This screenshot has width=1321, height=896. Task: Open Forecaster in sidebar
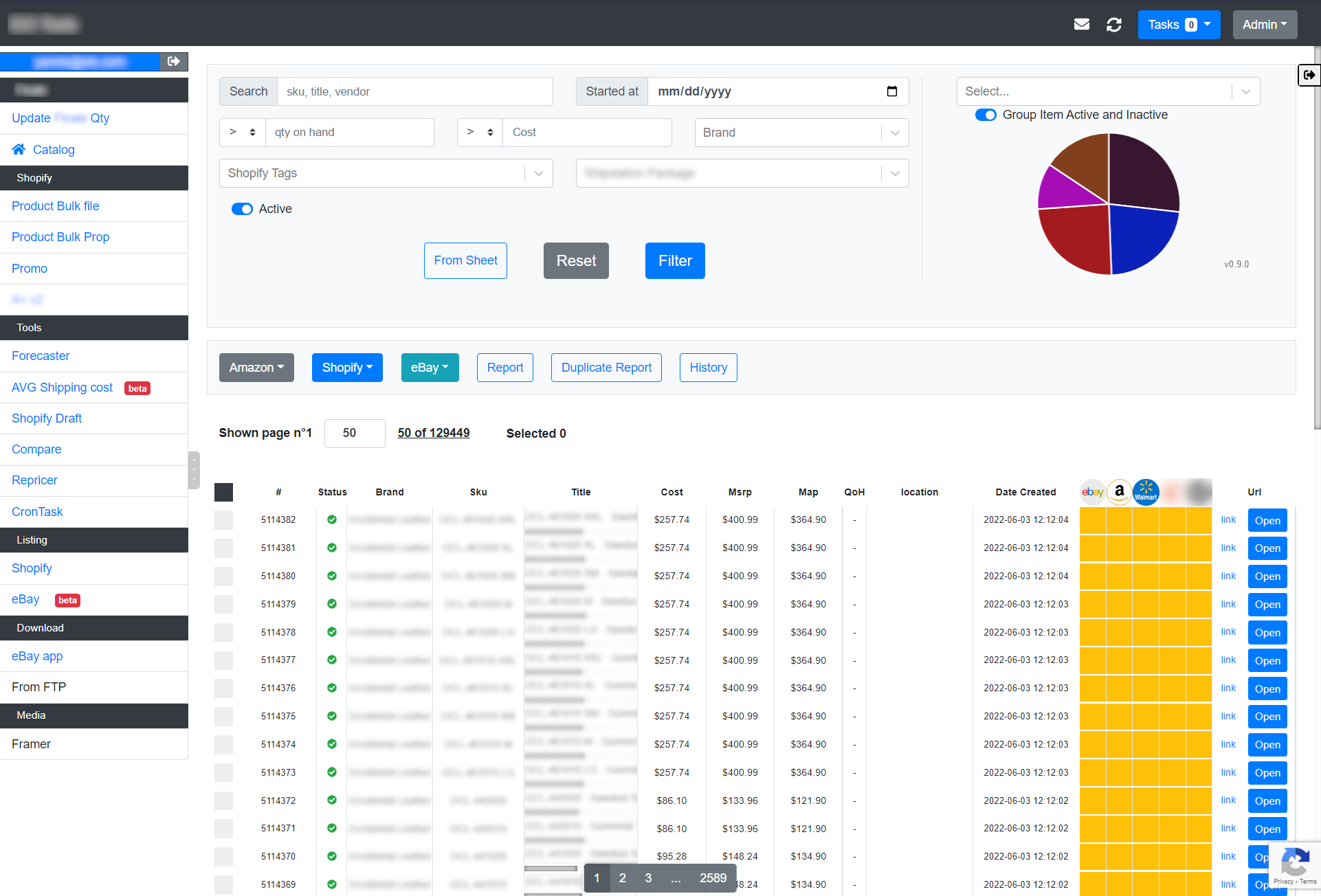tap(41, 356)
